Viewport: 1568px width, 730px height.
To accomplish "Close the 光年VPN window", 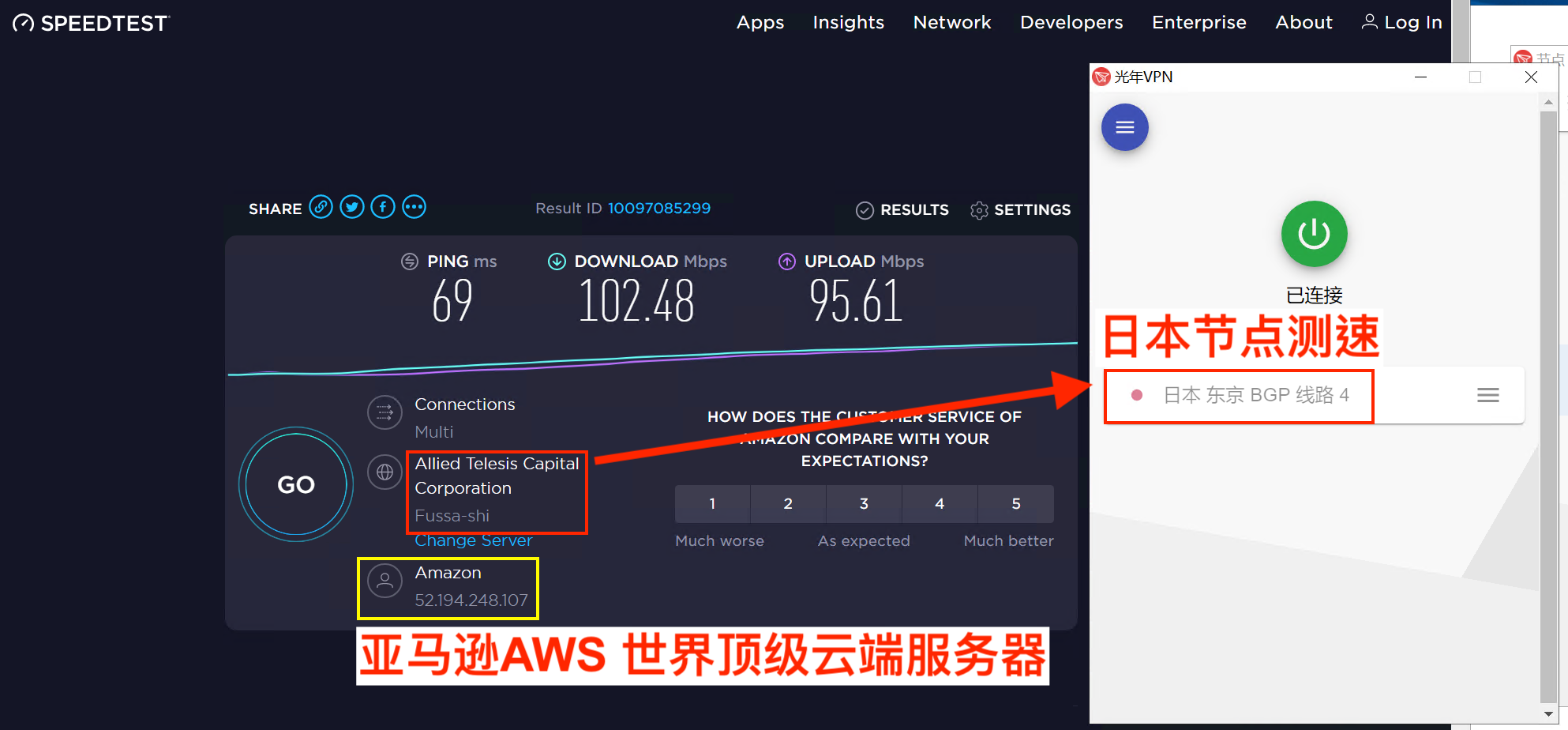I will pos(1531,77).
